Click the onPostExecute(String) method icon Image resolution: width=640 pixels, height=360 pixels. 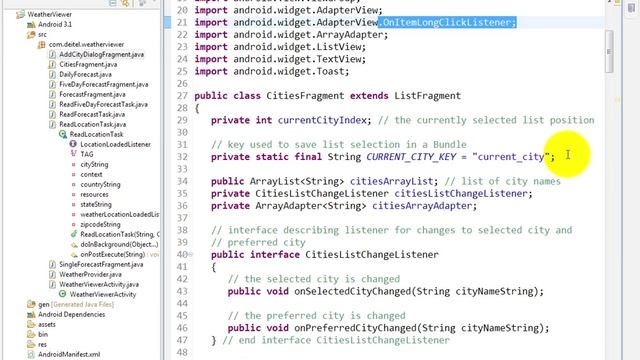[73, 254]
